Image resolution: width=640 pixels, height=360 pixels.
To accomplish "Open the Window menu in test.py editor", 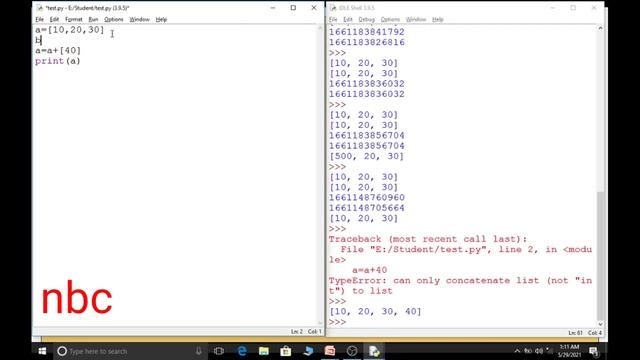I will [x=139, y=20].
